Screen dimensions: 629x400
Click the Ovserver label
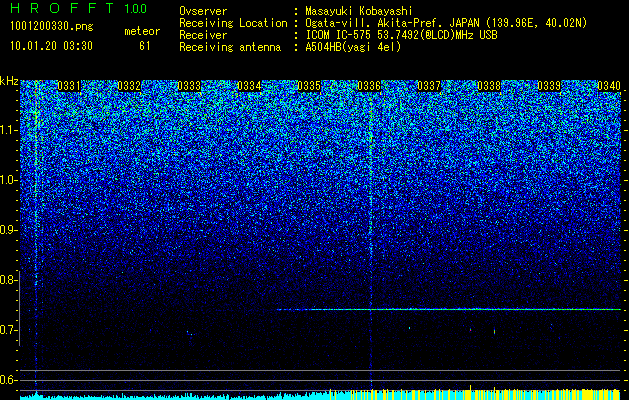(203, 11)
